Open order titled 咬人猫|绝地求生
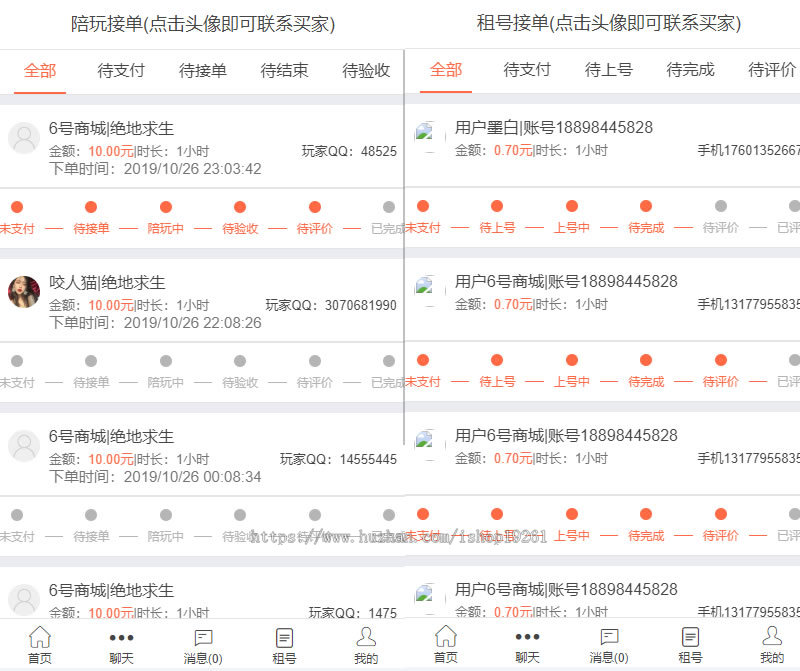The height and width of the screenshot is (671, 800). 107,282
